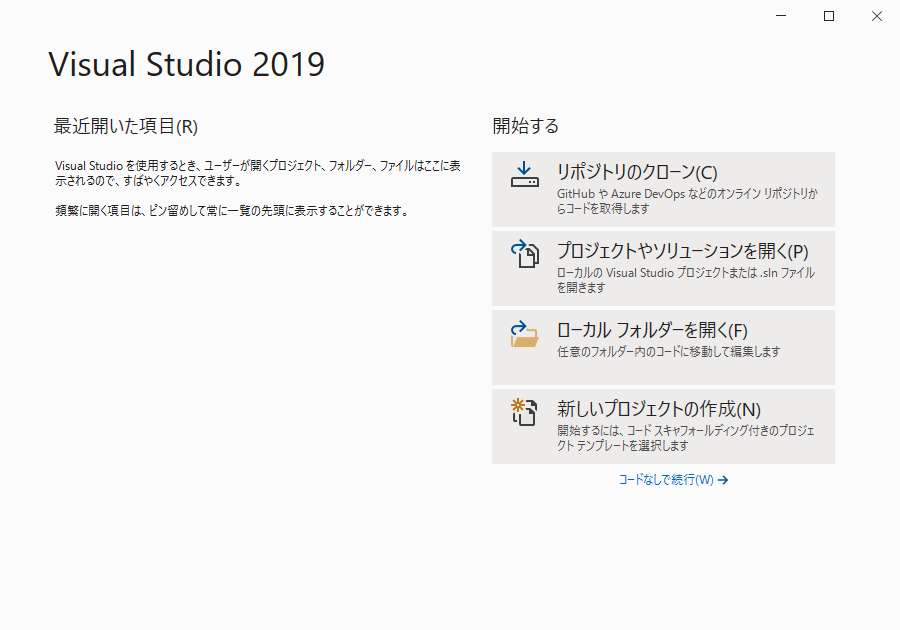Start 新しいプロジェクトの作成(N)
The image size is (900, 630).
659,409
